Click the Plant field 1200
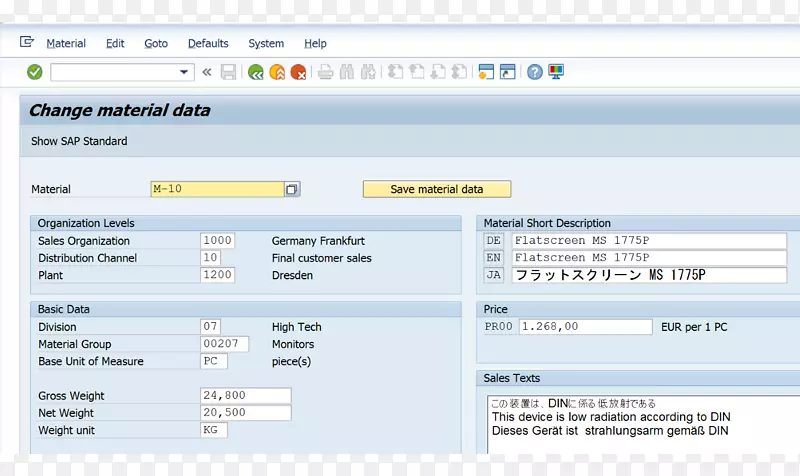 [217, 275]
